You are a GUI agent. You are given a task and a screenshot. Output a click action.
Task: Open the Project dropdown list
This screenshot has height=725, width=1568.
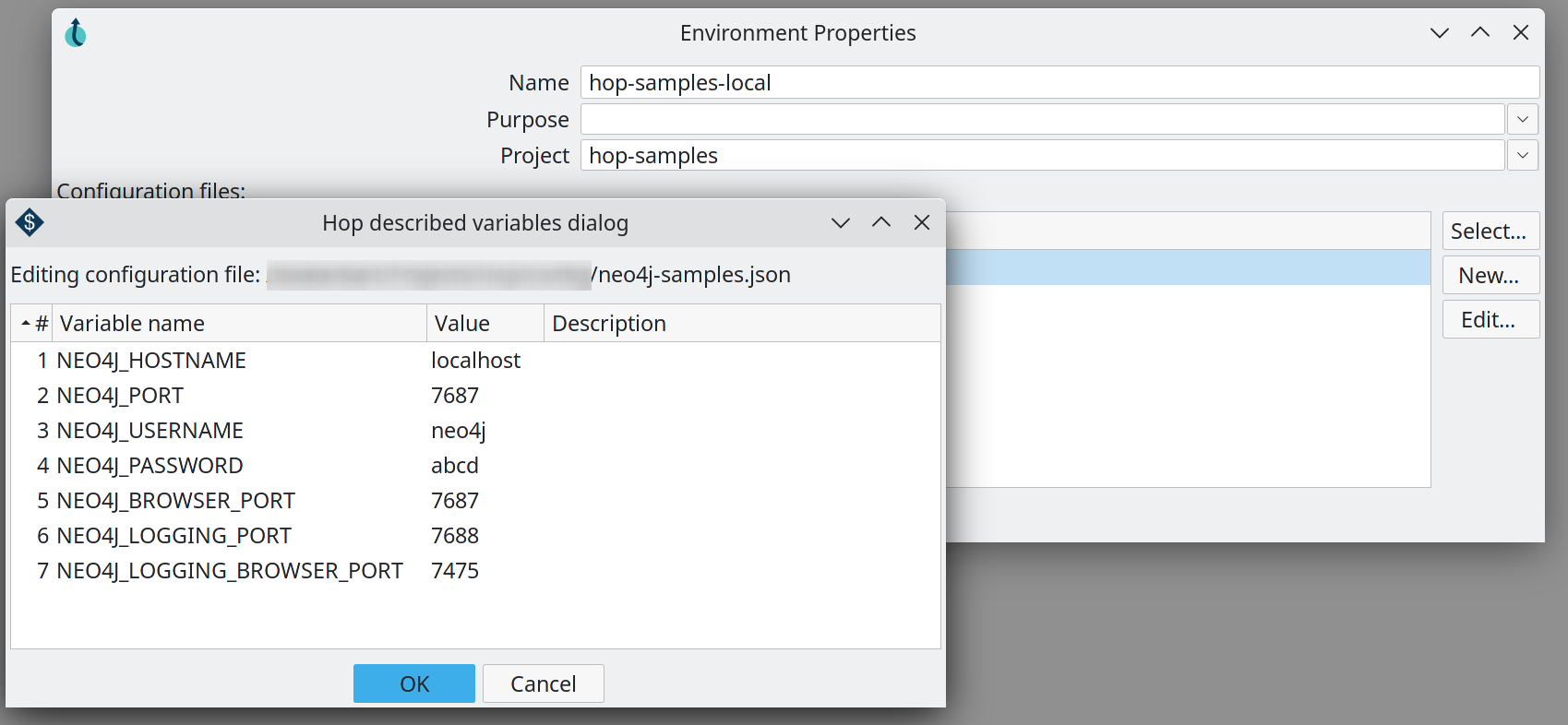tap(1522, 156)
